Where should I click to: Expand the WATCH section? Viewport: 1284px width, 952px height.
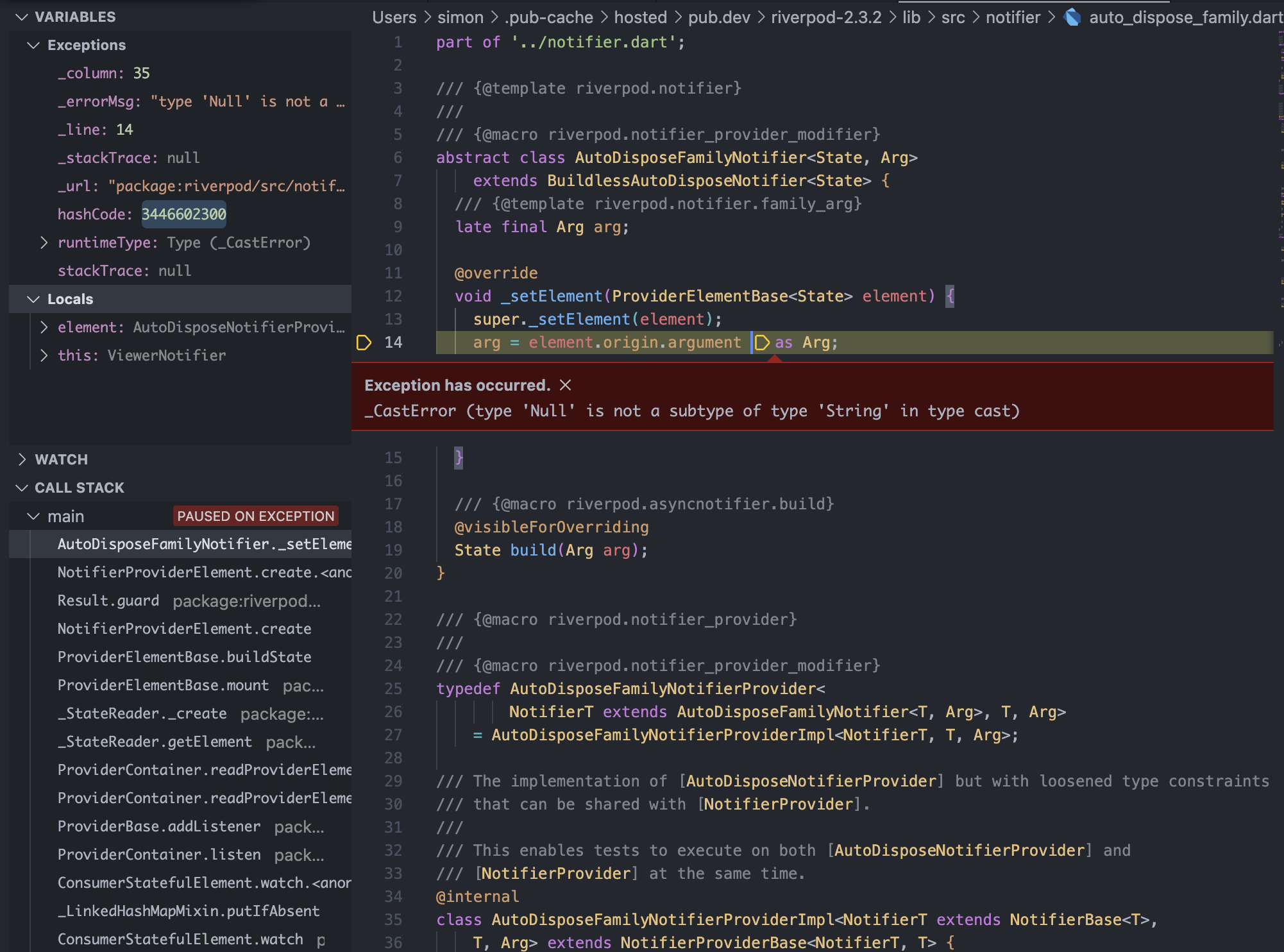(22, 459)
